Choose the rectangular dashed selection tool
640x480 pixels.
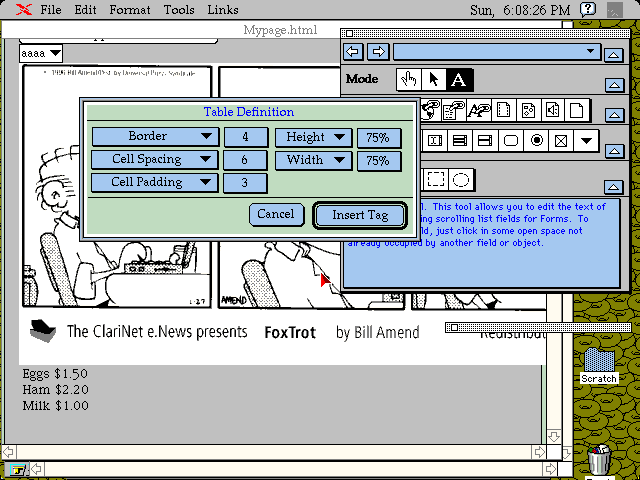436,180
